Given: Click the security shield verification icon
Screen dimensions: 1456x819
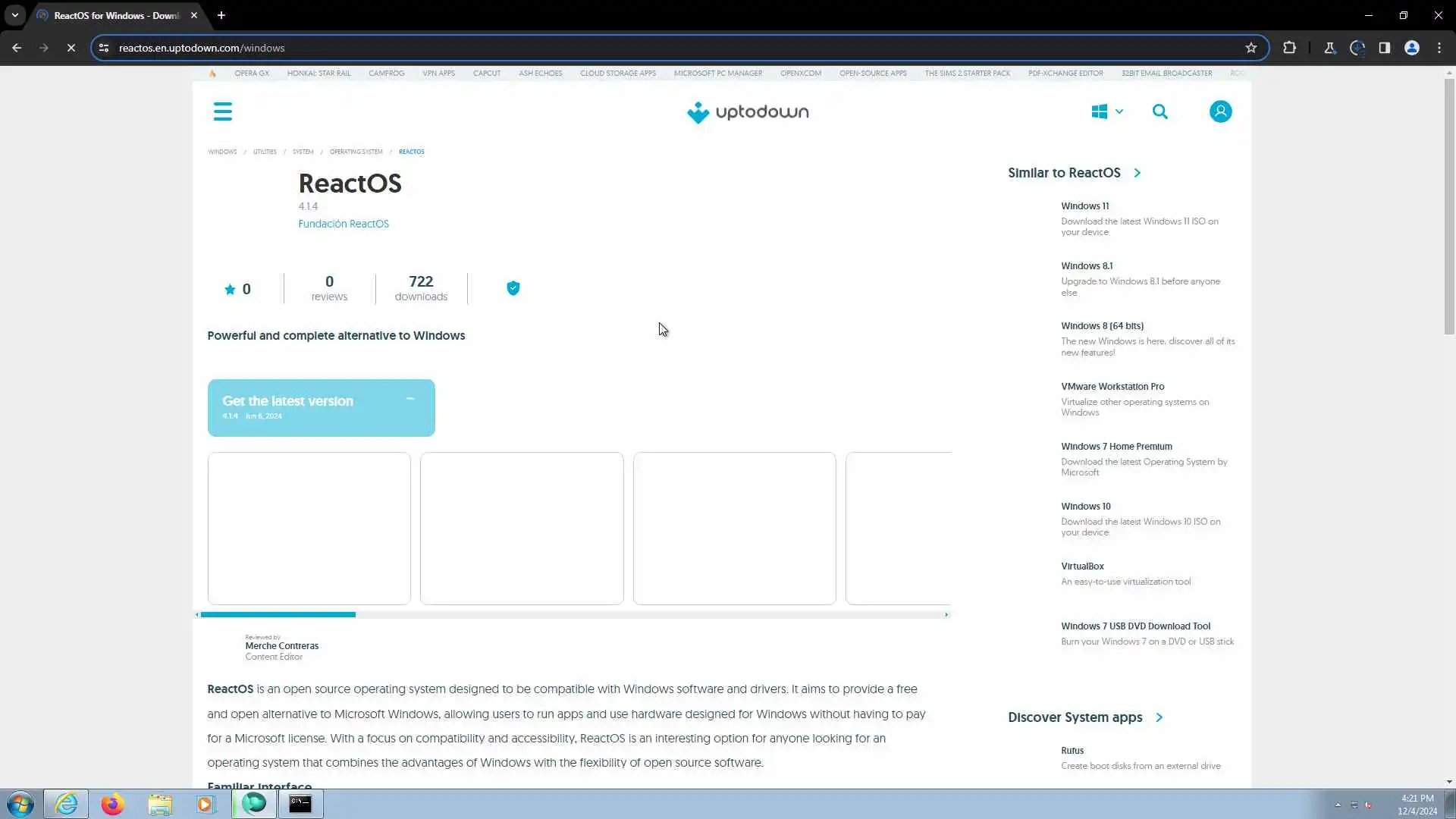Looking at the screenshot, I should (513, 288).
